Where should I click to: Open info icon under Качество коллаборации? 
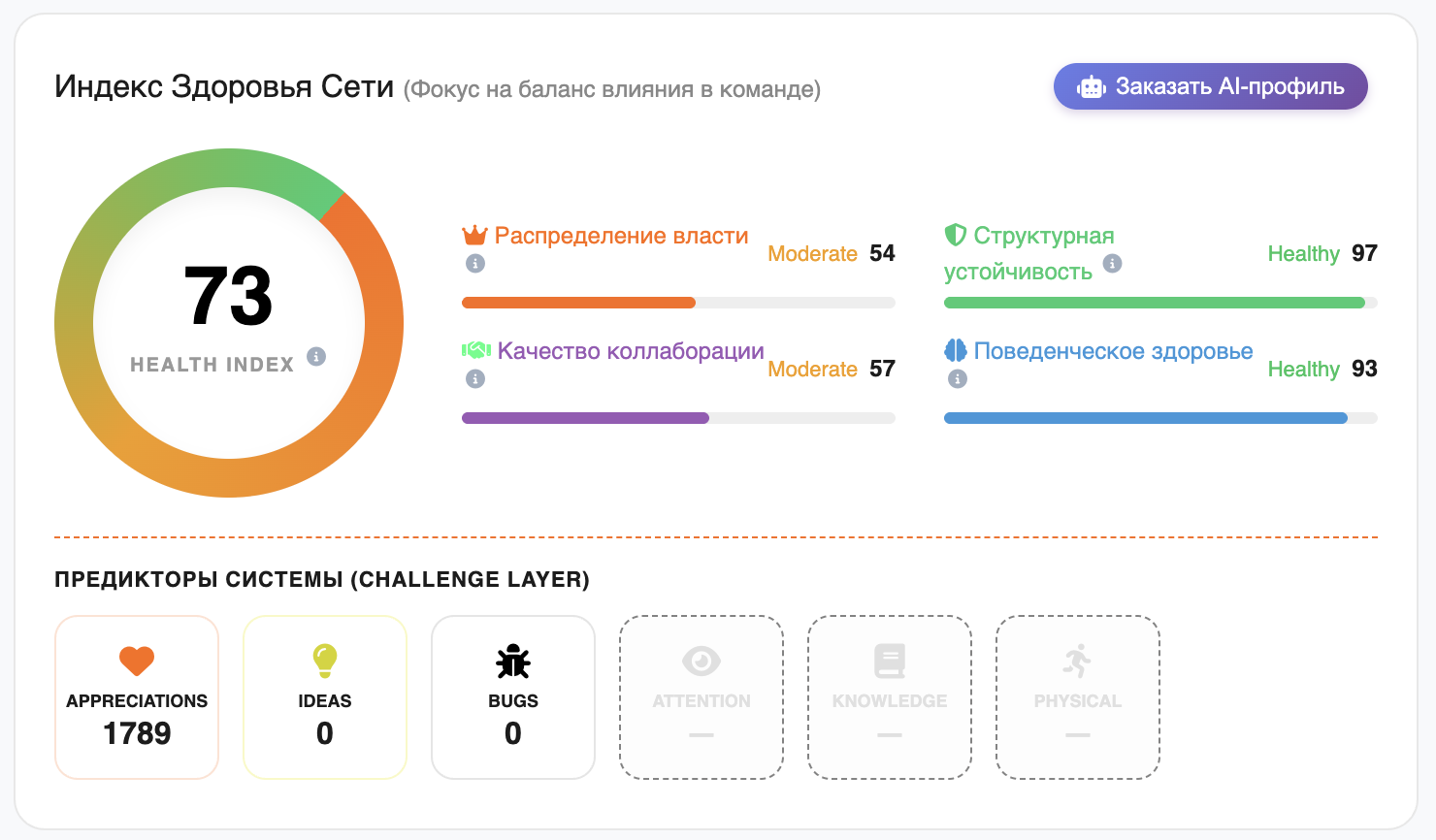click(x=475, y=378)
